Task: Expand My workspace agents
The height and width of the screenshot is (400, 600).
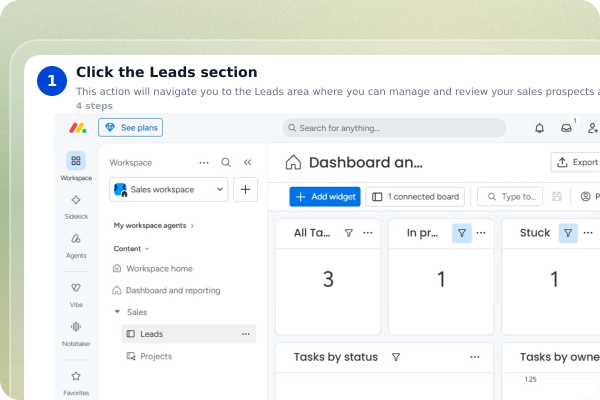Action: [153, 226]
